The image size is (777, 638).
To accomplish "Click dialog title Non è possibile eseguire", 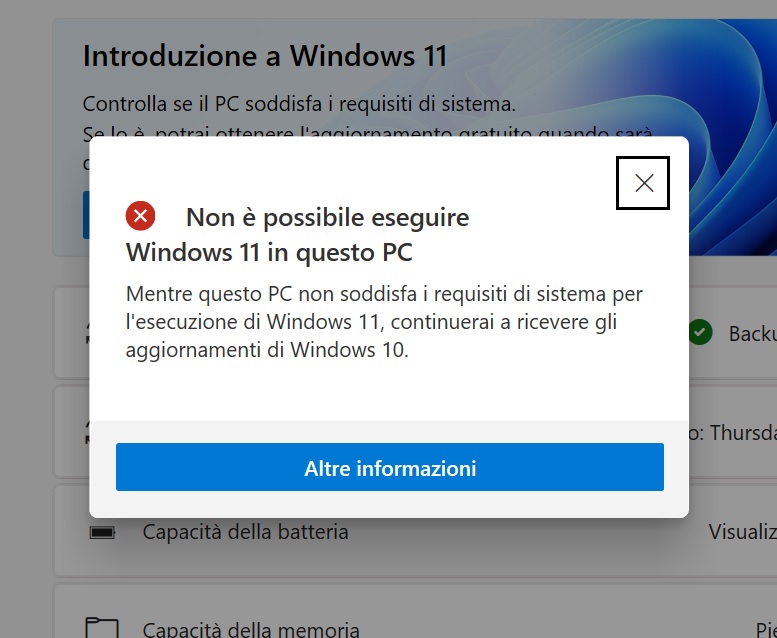I will pyautogui.click(x=328, y=217).
